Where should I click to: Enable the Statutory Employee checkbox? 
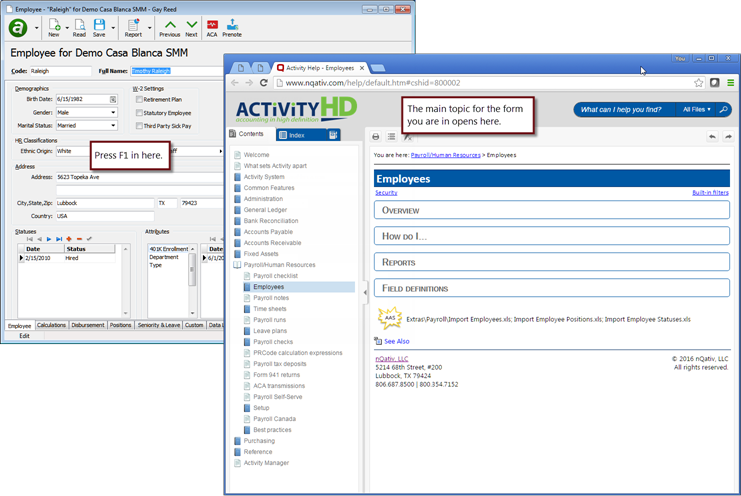click(x=139, y=113)
